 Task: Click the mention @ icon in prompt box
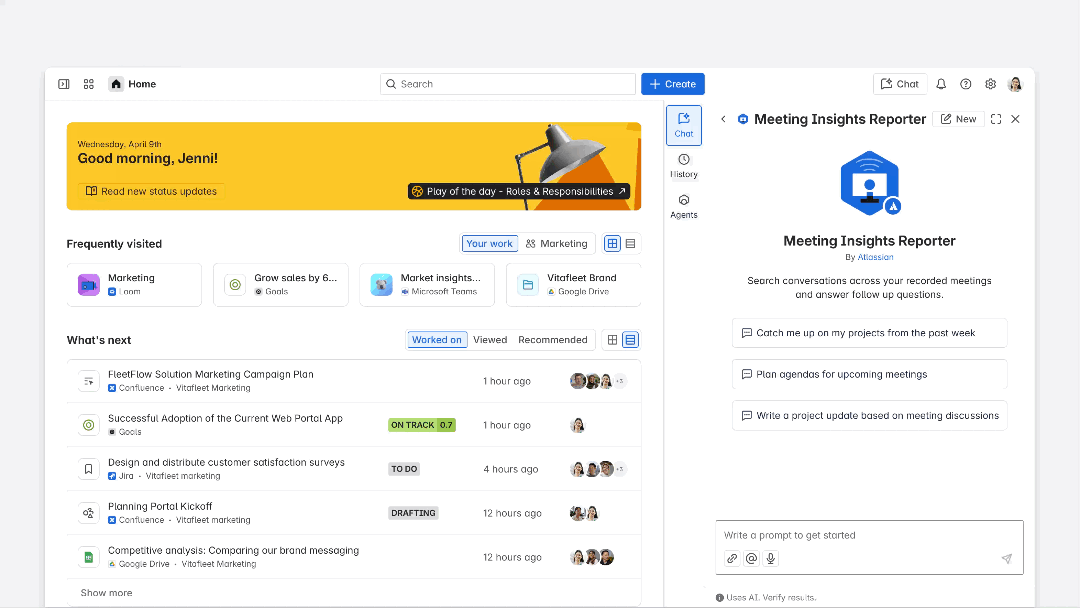point(752,559)
